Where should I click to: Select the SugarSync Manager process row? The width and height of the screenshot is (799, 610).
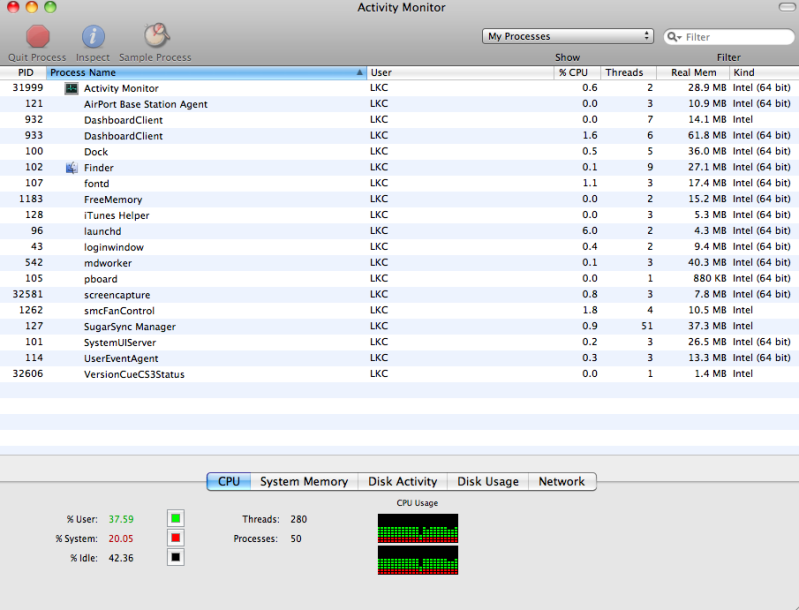point(400,326)
